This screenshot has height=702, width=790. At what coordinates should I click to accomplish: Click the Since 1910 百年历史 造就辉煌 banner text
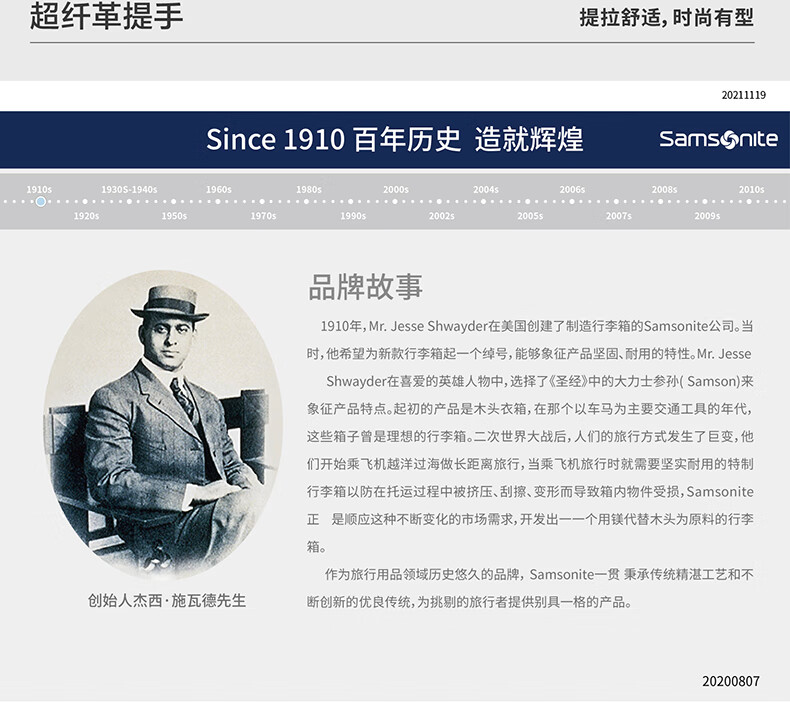pyautogui.click(x=394, y=139)
